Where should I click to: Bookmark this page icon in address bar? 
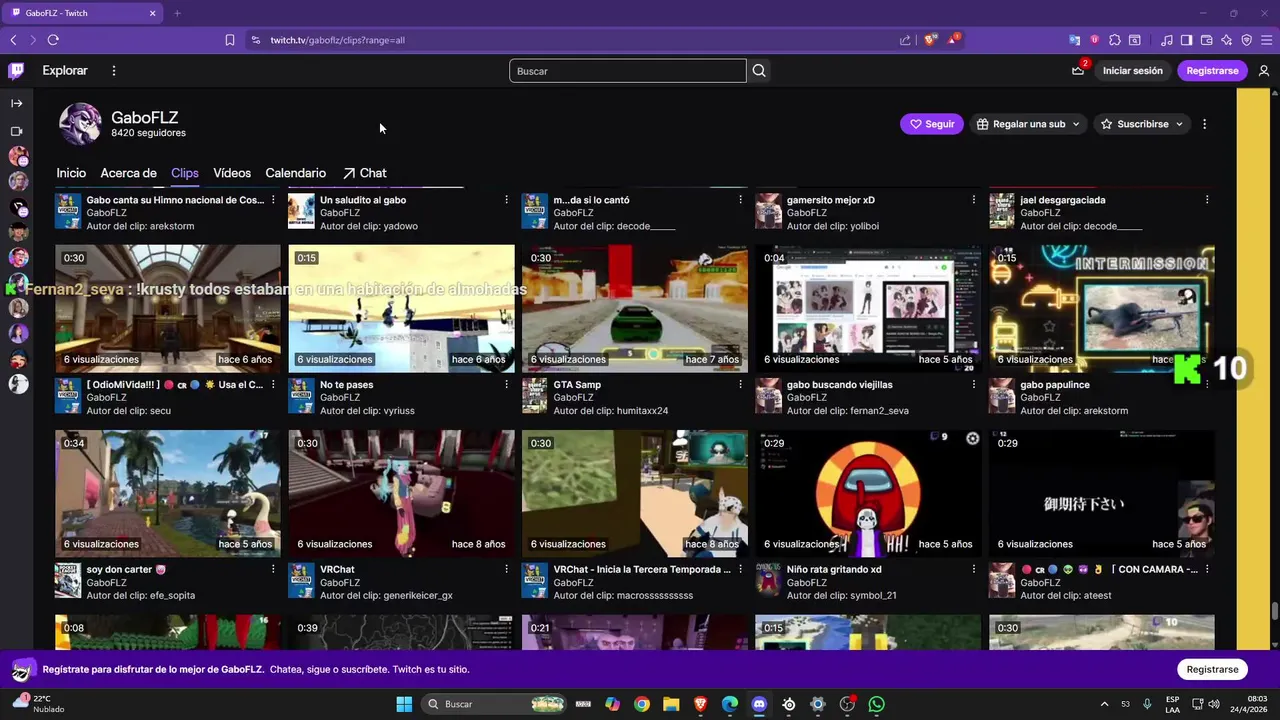[230, 40]
